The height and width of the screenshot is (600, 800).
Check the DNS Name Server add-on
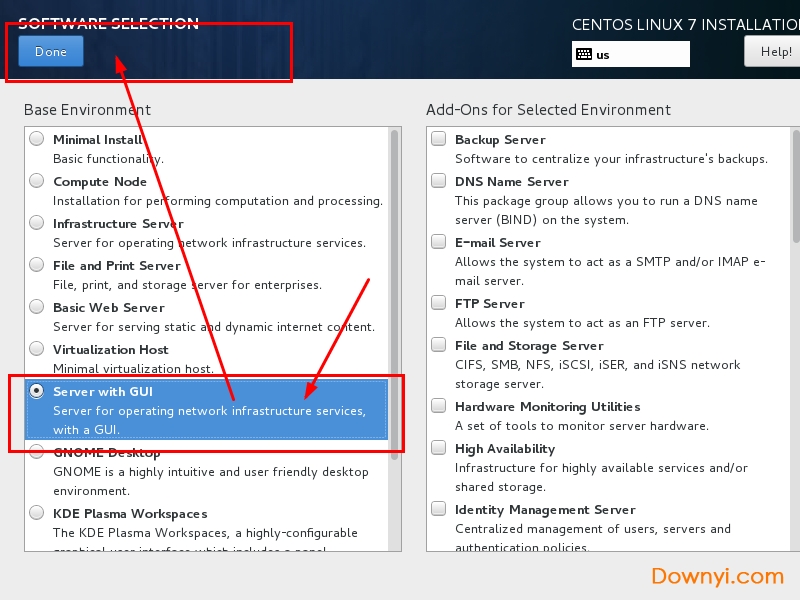tap(439, 181)
